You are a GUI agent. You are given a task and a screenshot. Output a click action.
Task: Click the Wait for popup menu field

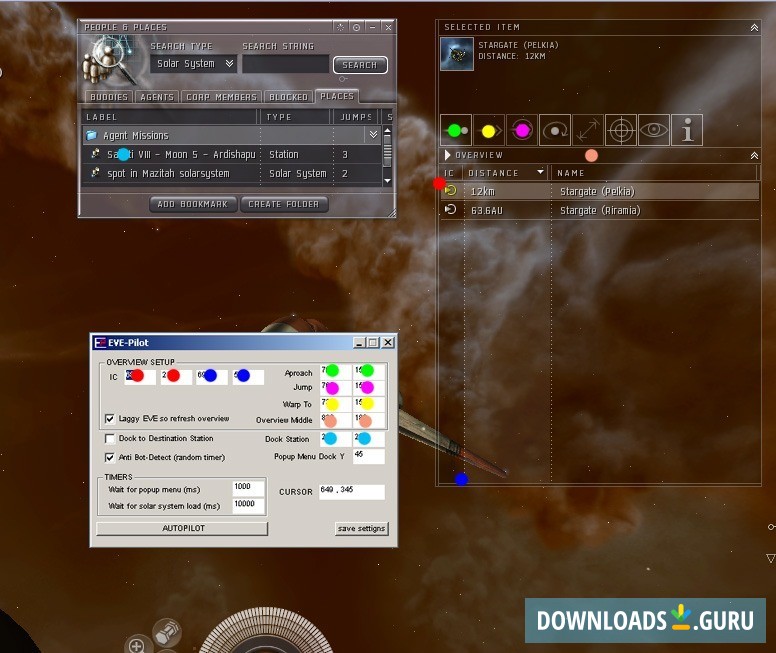[x=248, y=488]
